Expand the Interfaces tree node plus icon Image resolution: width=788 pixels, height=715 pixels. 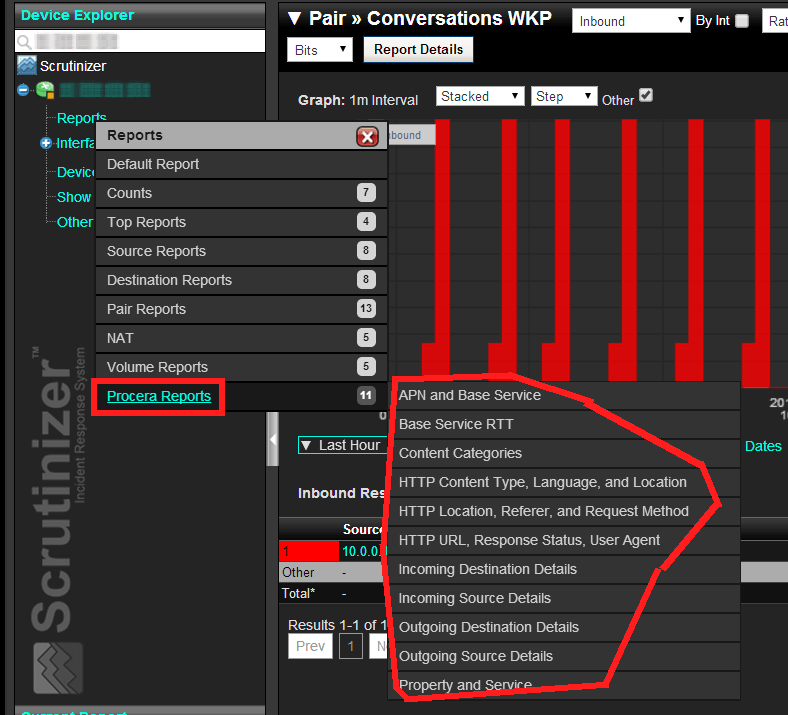[46, 143]
